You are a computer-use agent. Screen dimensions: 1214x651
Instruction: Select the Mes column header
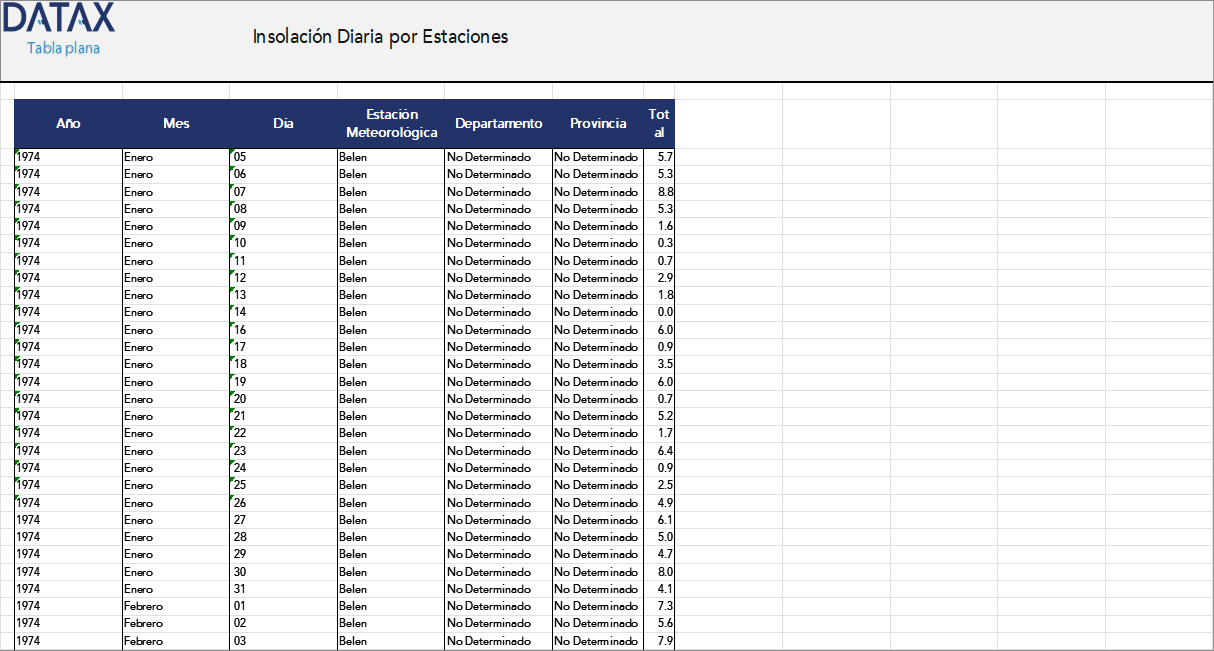click(x=176, y=123)
